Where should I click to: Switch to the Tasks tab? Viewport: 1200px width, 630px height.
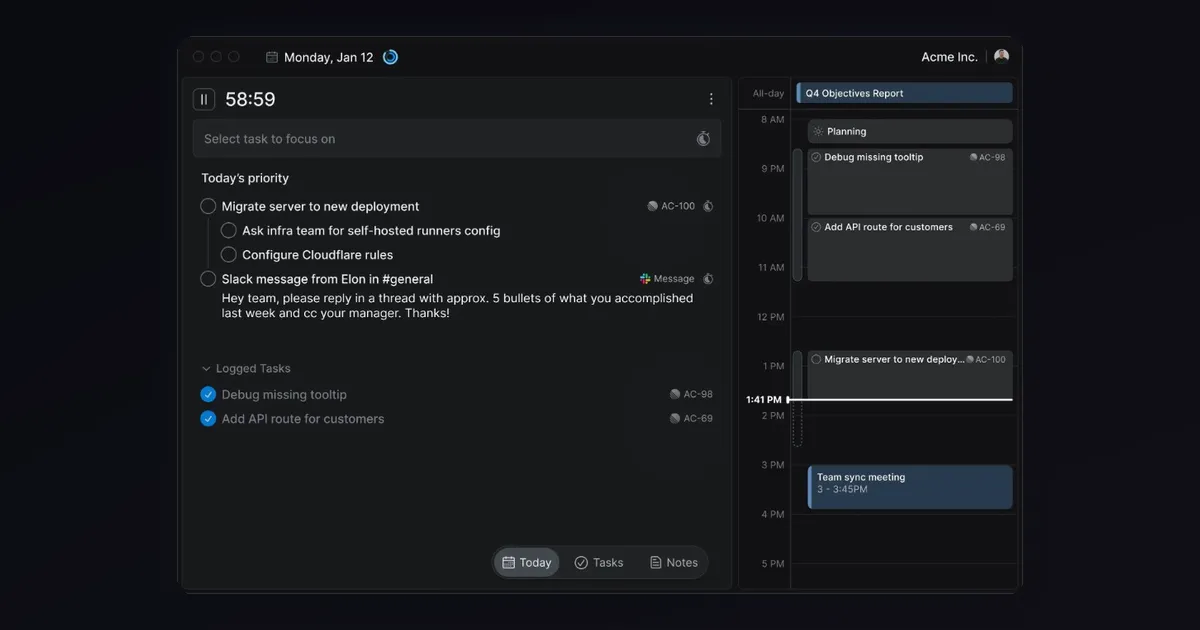599,562
